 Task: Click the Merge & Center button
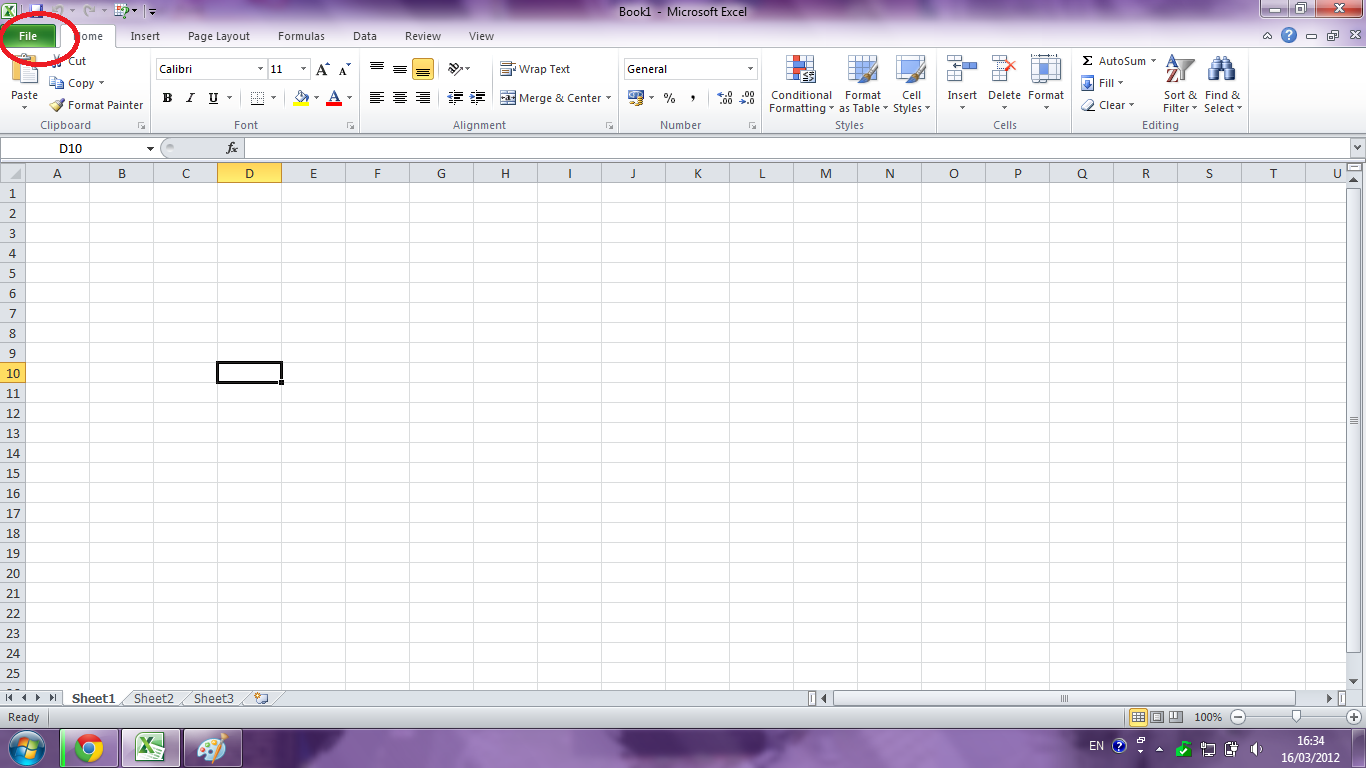(x=551, y=98)
